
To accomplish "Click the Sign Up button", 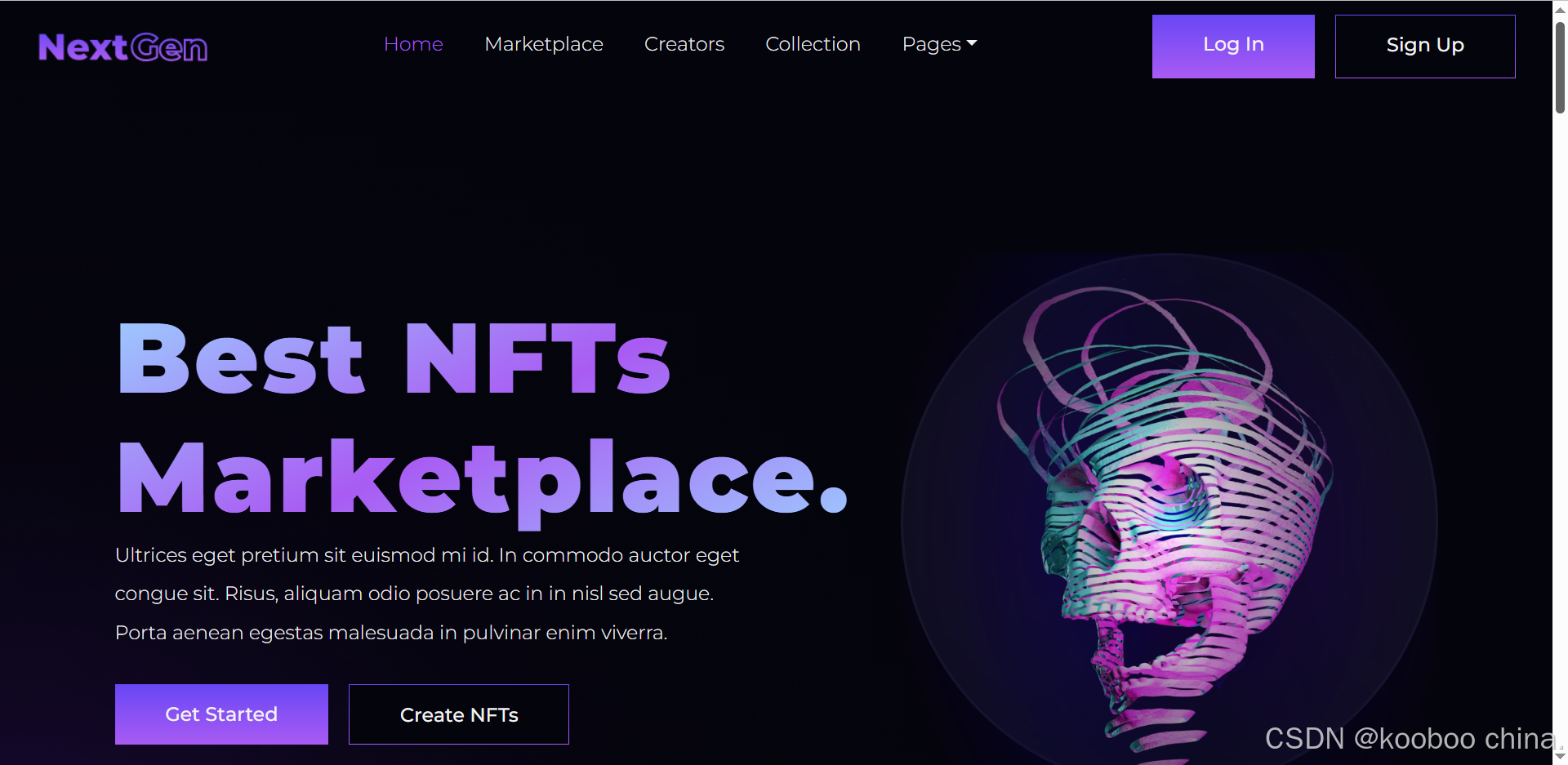I will pos(1425,47).
